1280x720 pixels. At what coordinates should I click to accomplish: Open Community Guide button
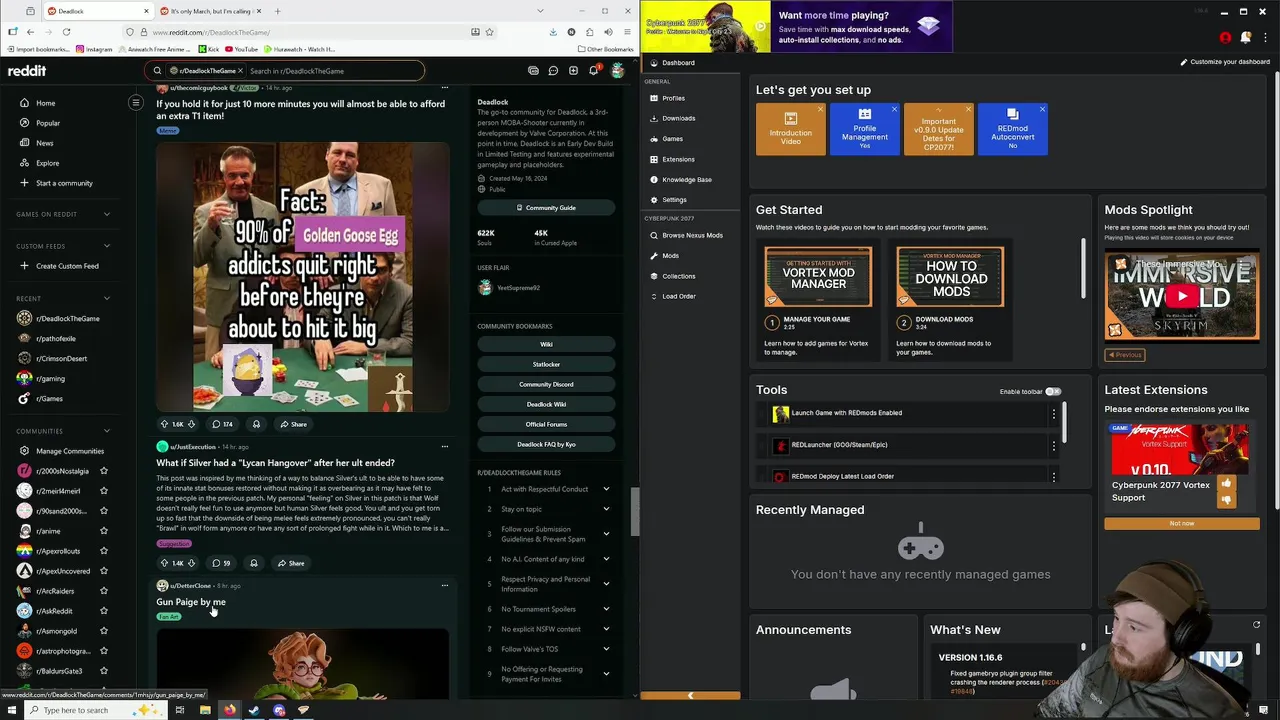coord(546,208)
